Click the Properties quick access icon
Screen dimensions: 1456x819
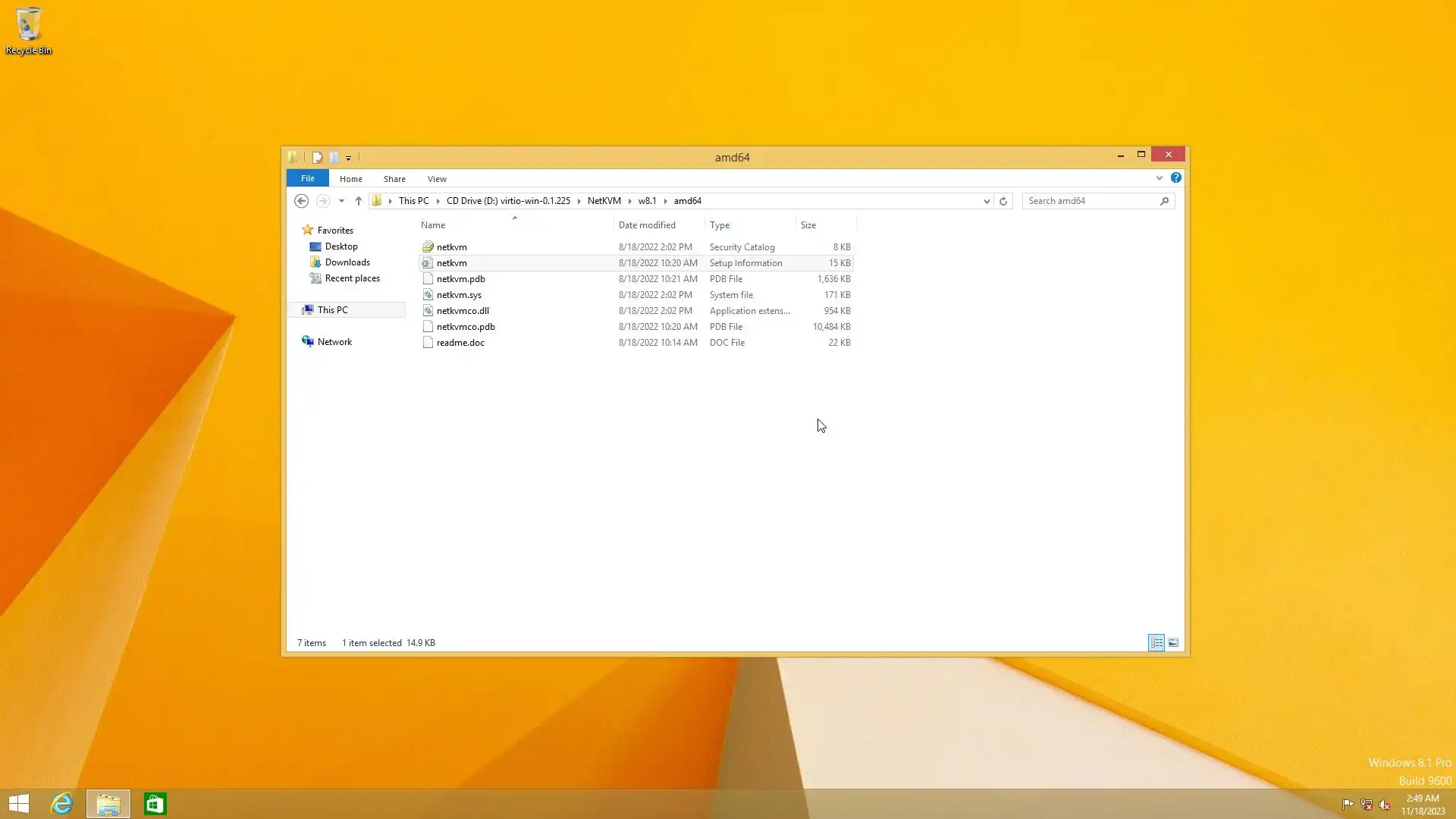(317, 158)
